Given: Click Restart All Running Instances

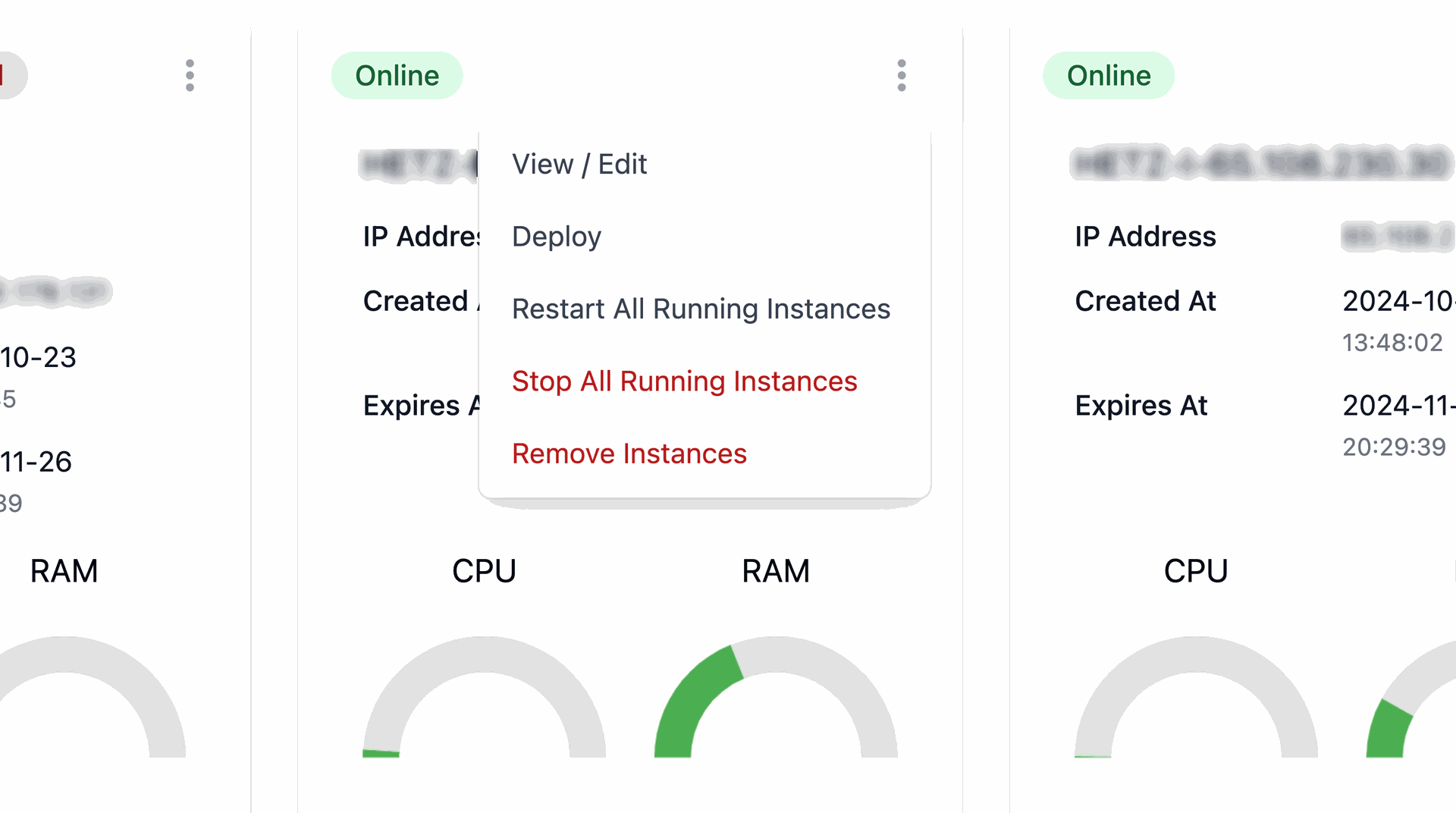Looking at the screenshot, I should 701,309.
